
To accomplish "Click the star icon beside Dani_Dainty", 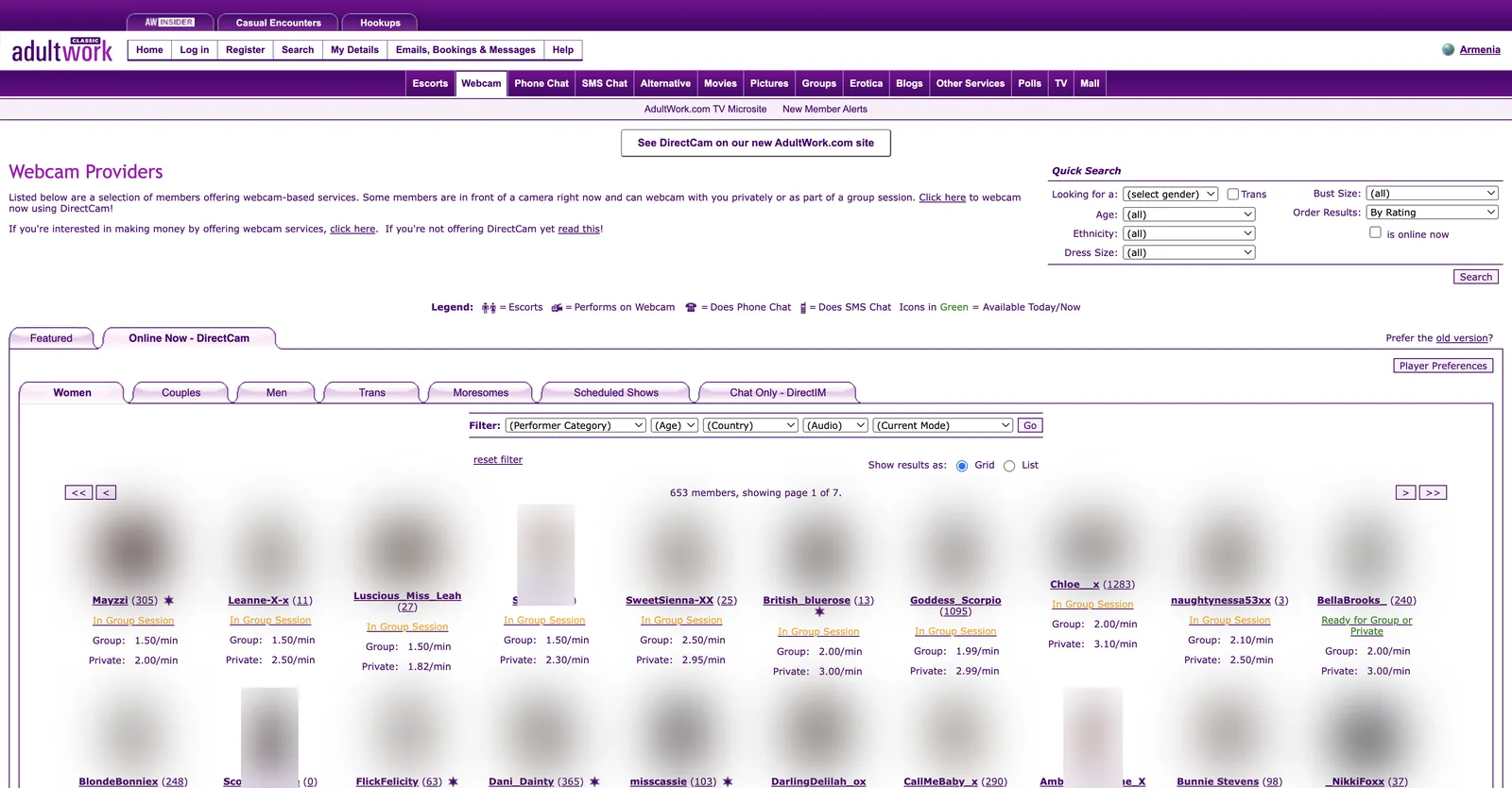I will coord(594,781).
